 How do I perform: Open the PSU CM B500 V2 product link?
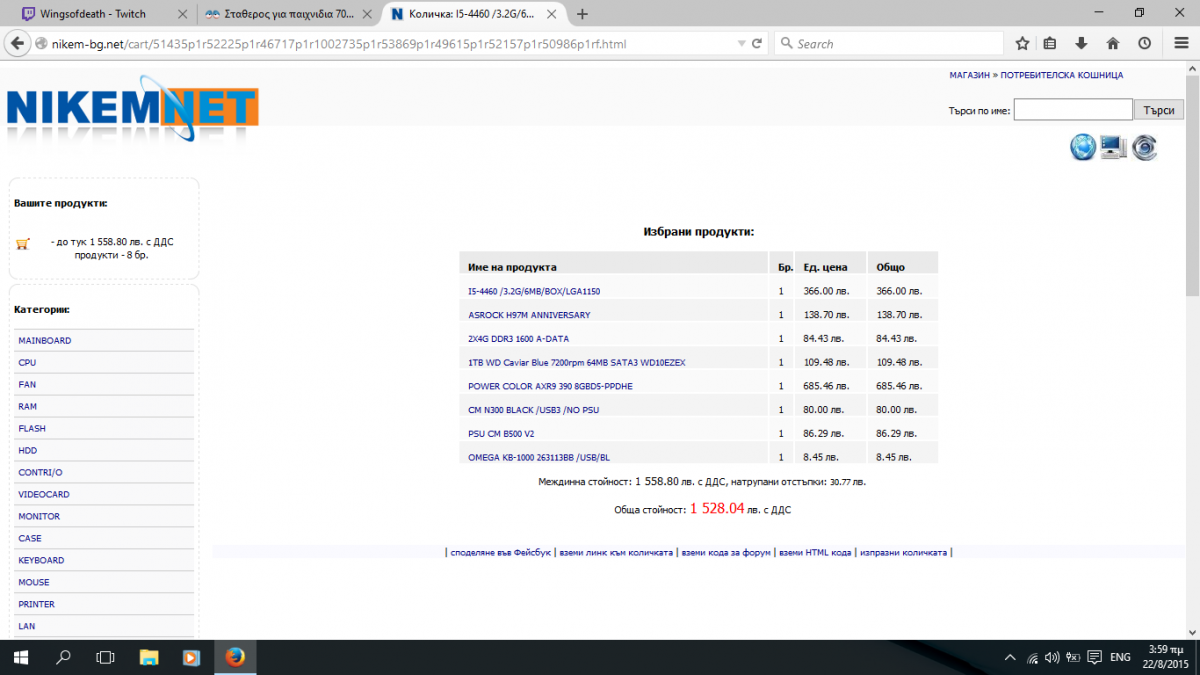point(501,434)
